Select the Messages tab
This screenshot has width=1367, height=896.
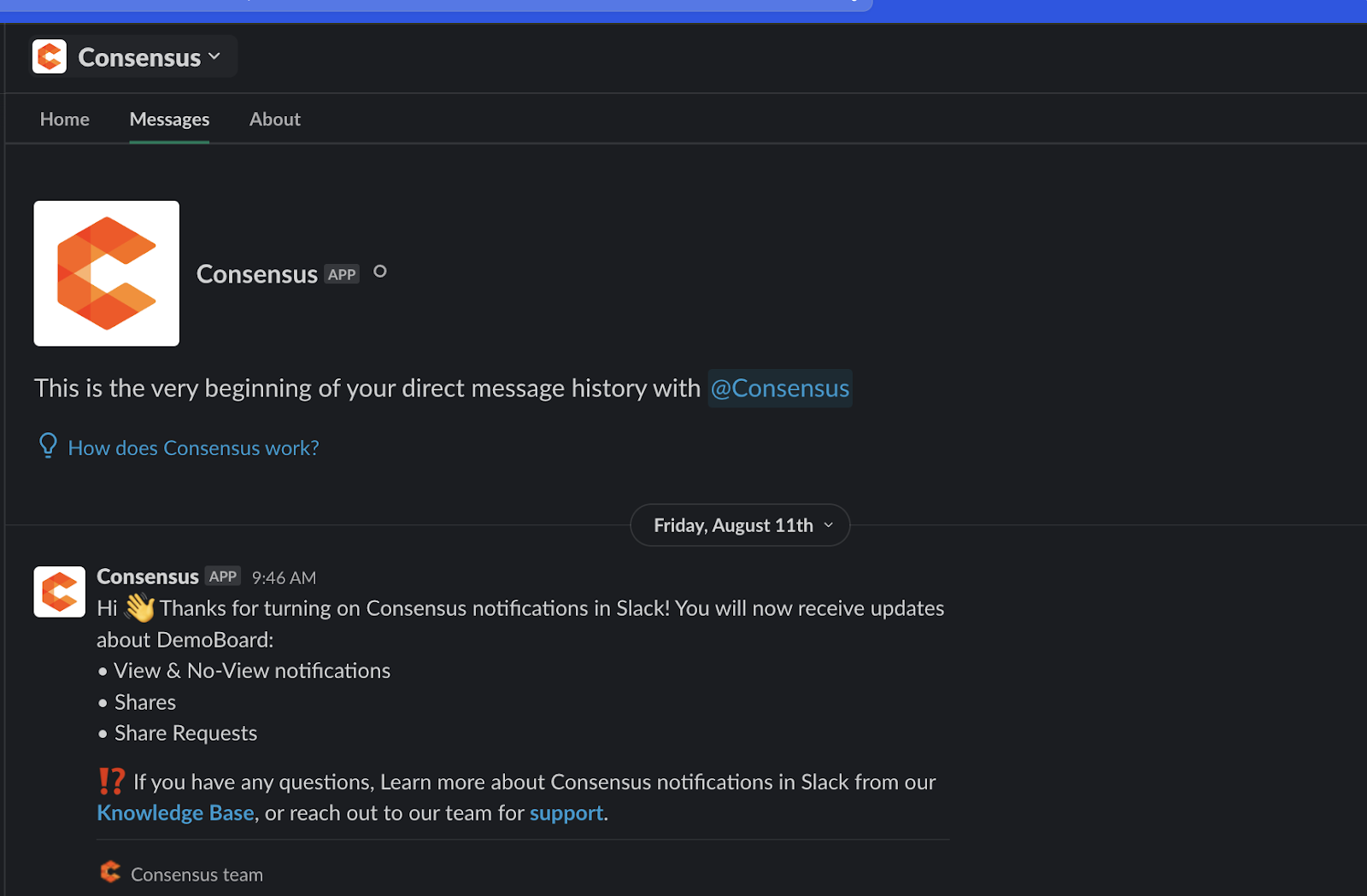point(169,120)
